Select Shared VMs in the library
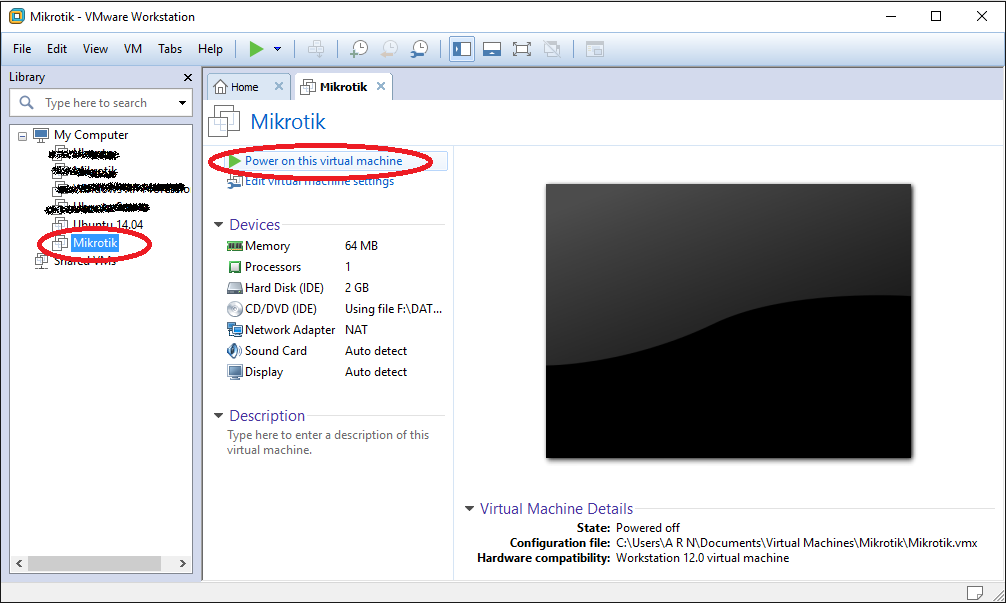Viewport: 1006px width, 603px height. click(x=84, y=260)
